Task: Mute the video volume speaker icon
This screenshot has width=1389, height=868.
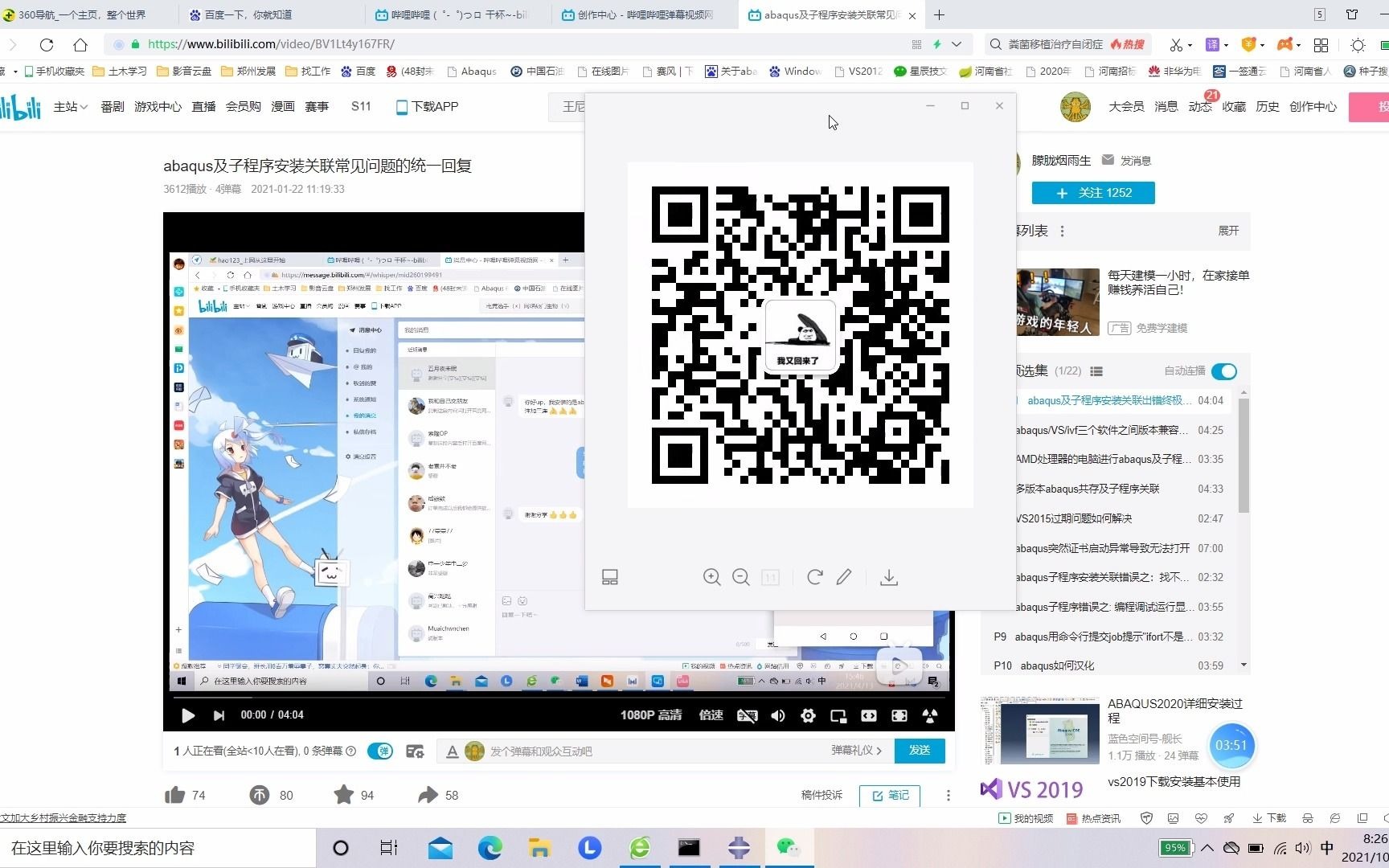Action: tap(778, 715)
